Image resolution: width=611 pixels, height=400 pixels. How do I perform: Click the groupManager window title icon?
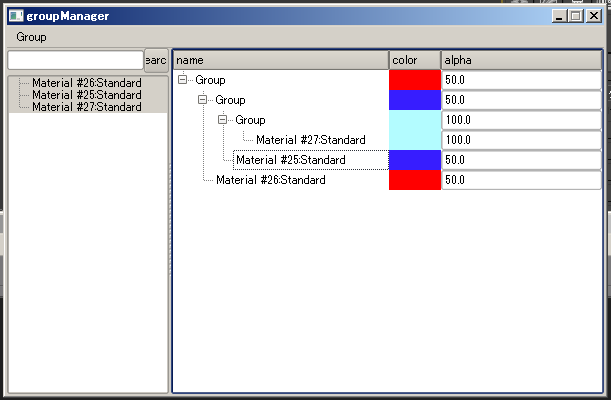click(16, 16)
